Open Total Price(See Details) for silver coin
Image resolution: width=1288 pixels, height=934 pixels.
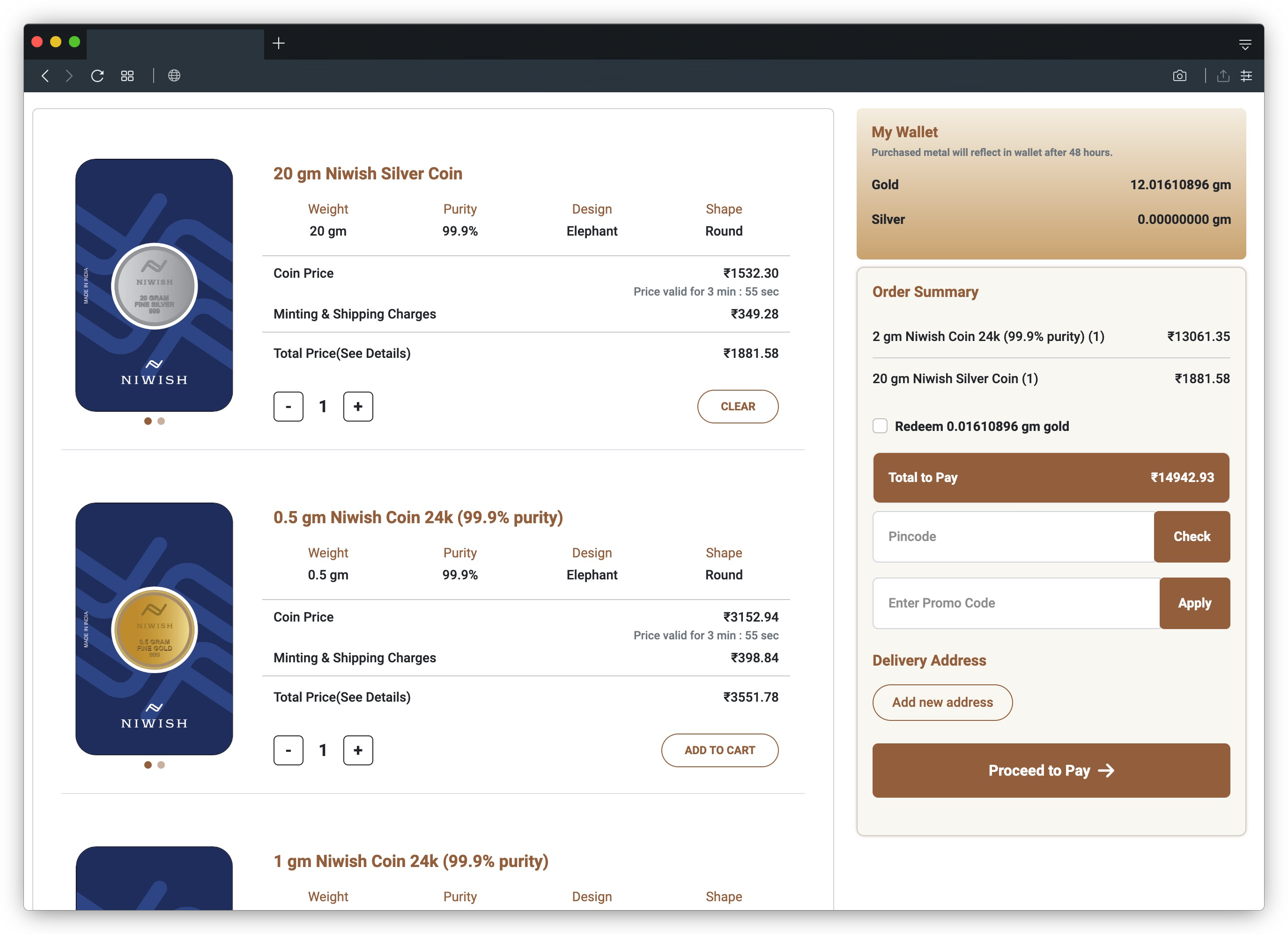[342, 353]
